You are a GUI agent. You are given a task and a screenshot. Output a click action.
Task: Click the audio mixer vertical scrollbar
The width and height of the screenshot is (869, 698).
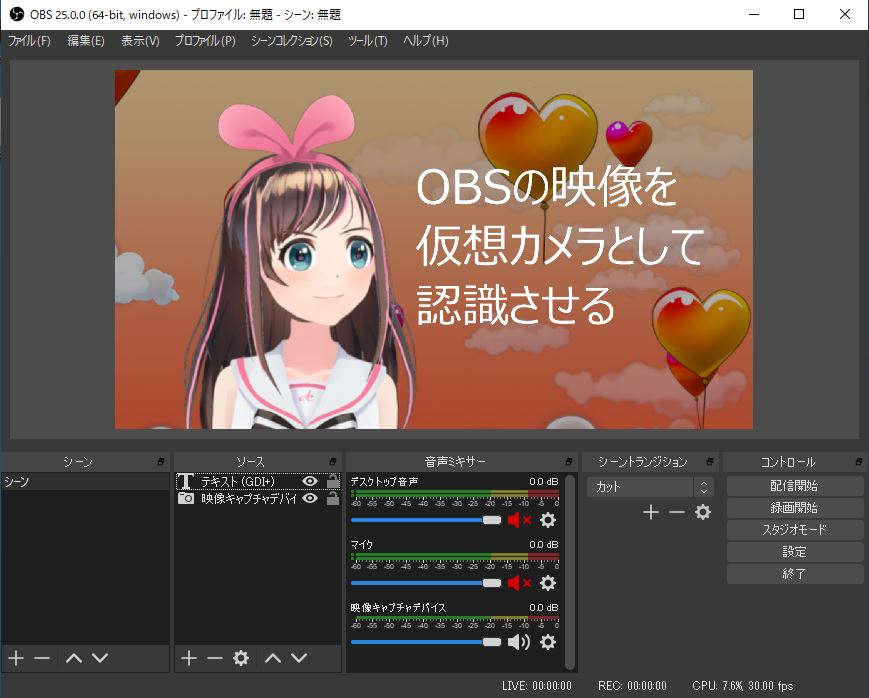coord(570,572)
